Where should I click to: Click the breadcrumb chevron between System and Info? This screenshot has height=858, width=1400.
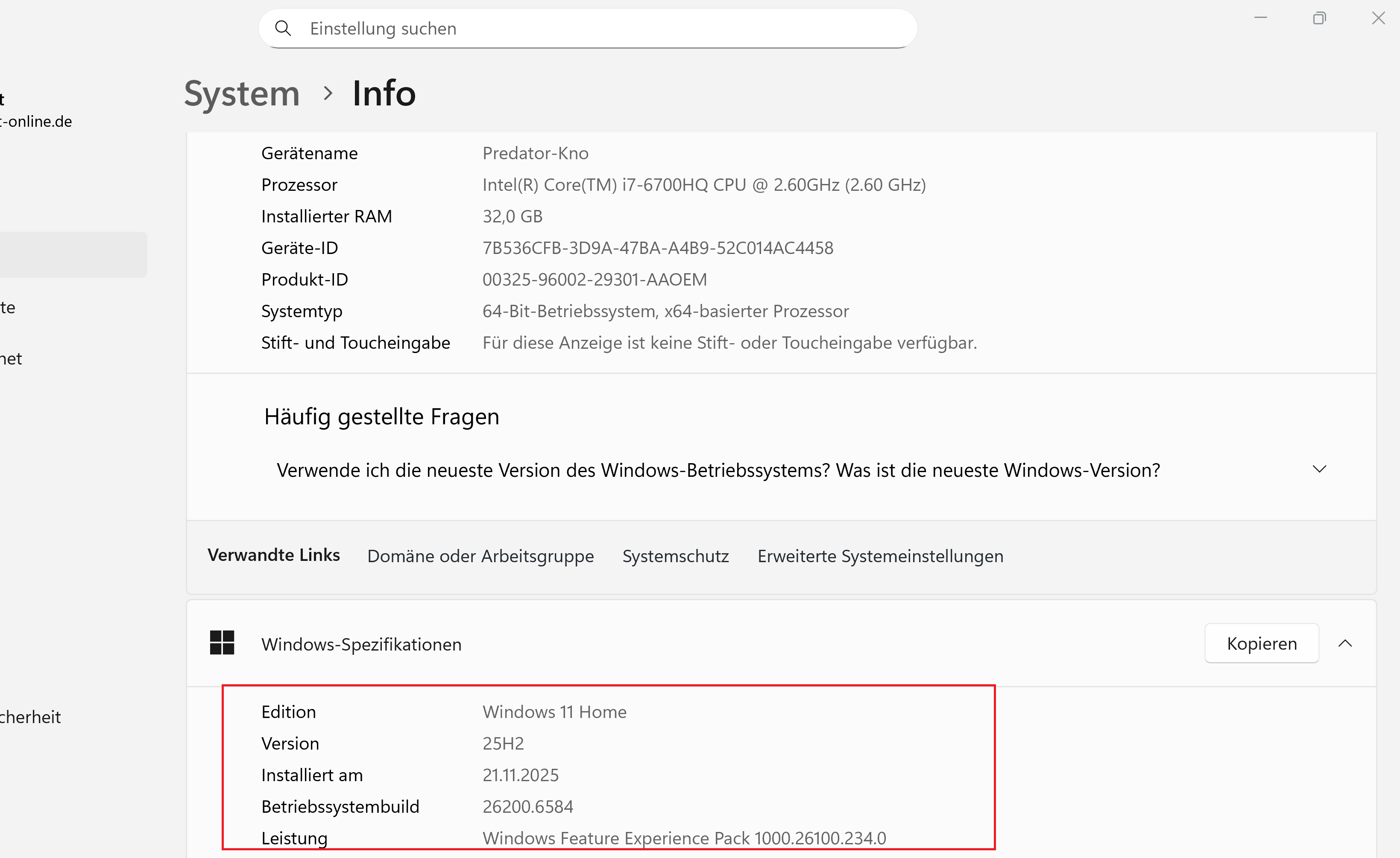pyautogui.click(x=327, y=93)
